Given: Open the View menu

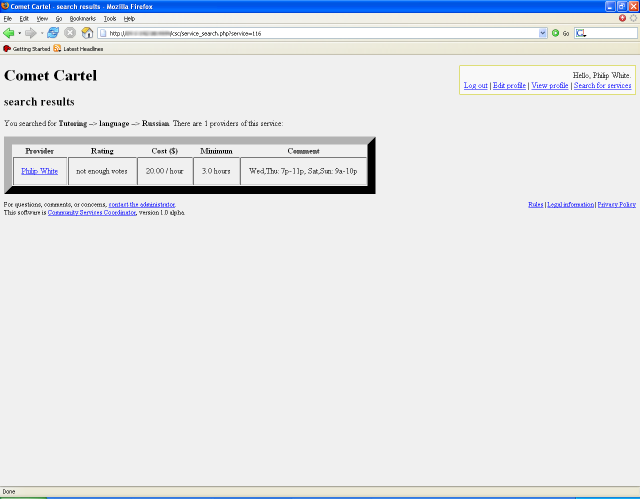Looking at the screenshot, I should tap(42, 18).
